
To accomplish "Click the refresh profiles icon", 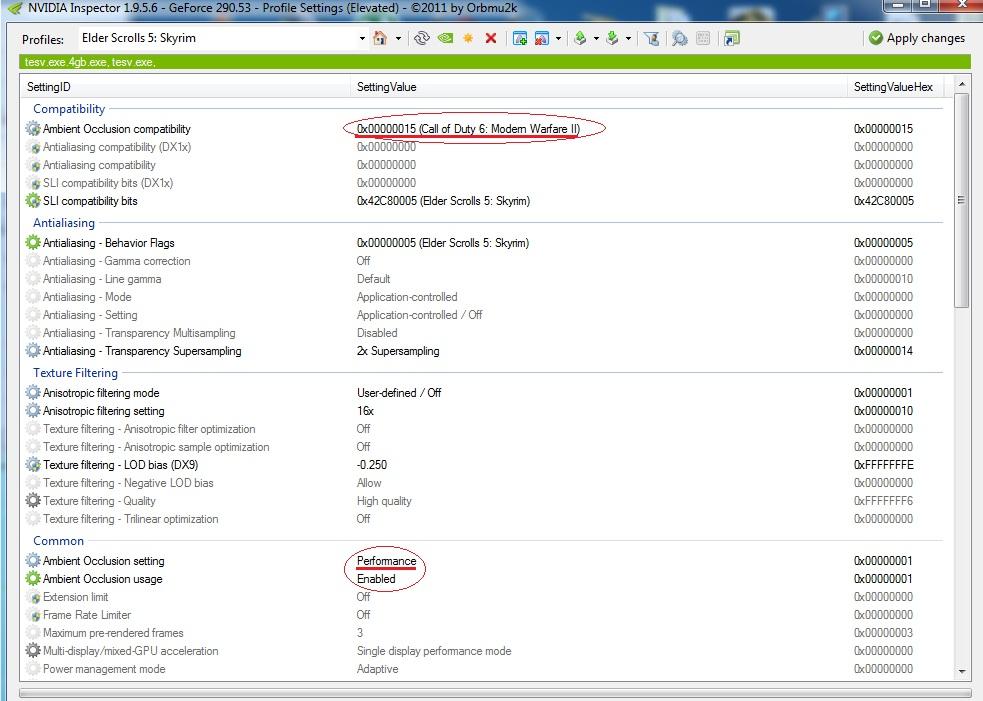I will point(421,38).
